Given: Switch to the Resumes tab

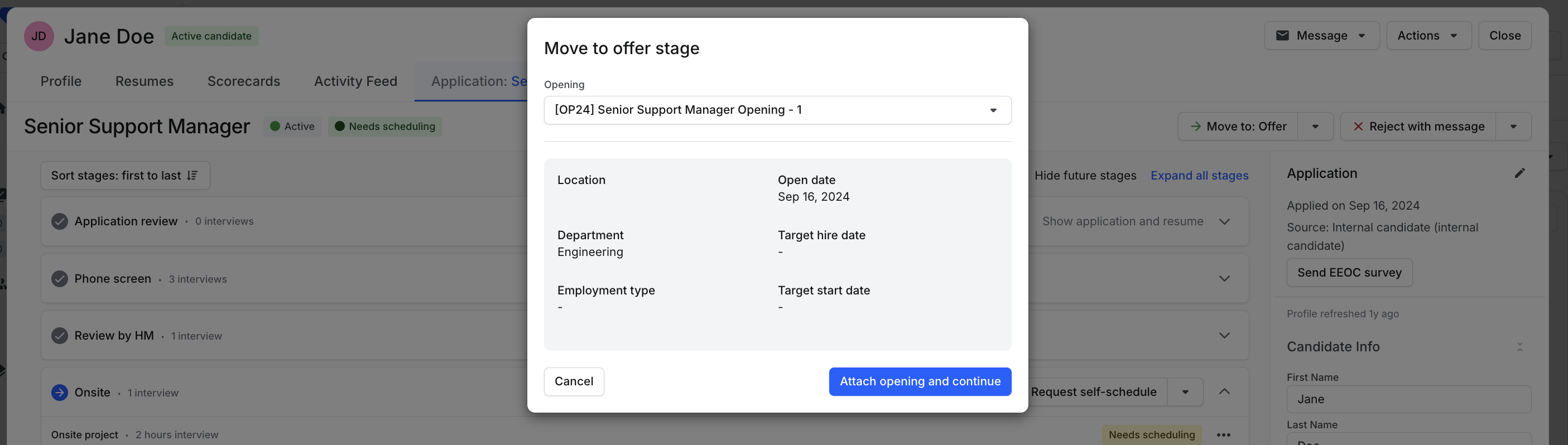Looking at the screenshot, I should click(145, 81).
